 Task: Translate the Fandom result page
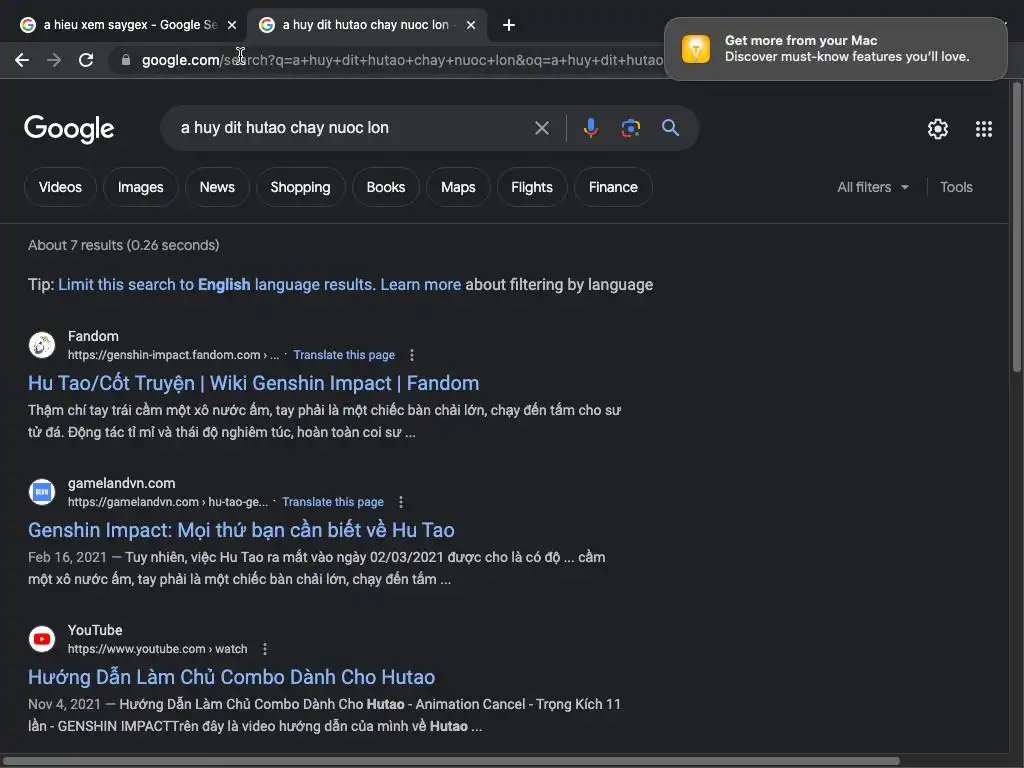(344, 355)
